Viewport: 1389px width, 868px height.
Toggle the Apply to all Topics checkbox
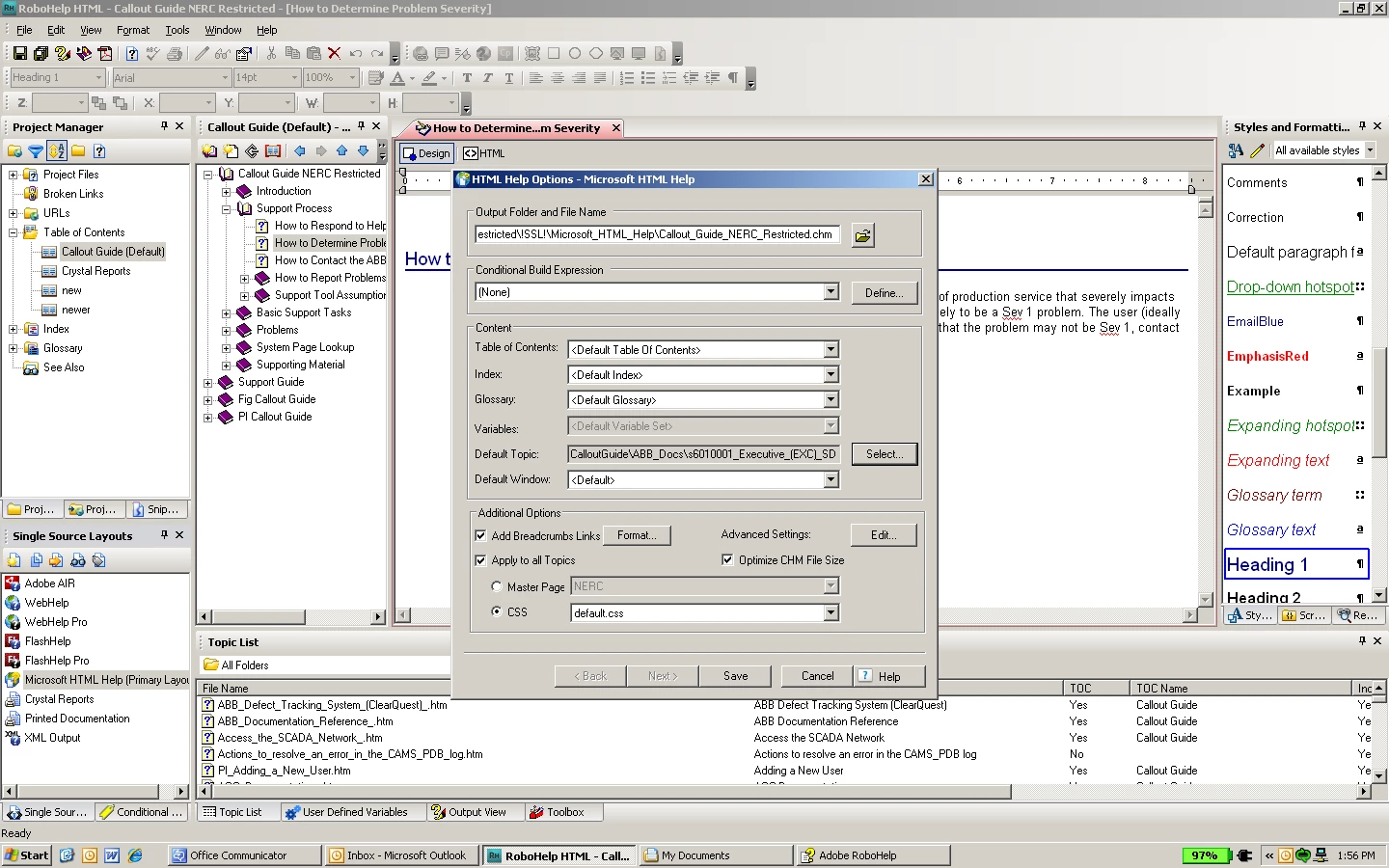[480, 560]
